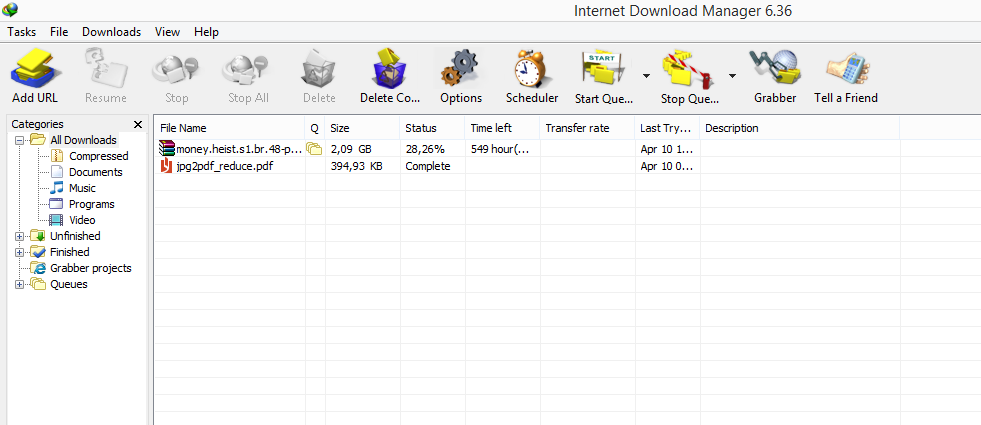The height and width of the screenshot is (425, 981).
Task: Collapse the All Downloads tree node
Action: pyautogui.click(x=19, y=140)
